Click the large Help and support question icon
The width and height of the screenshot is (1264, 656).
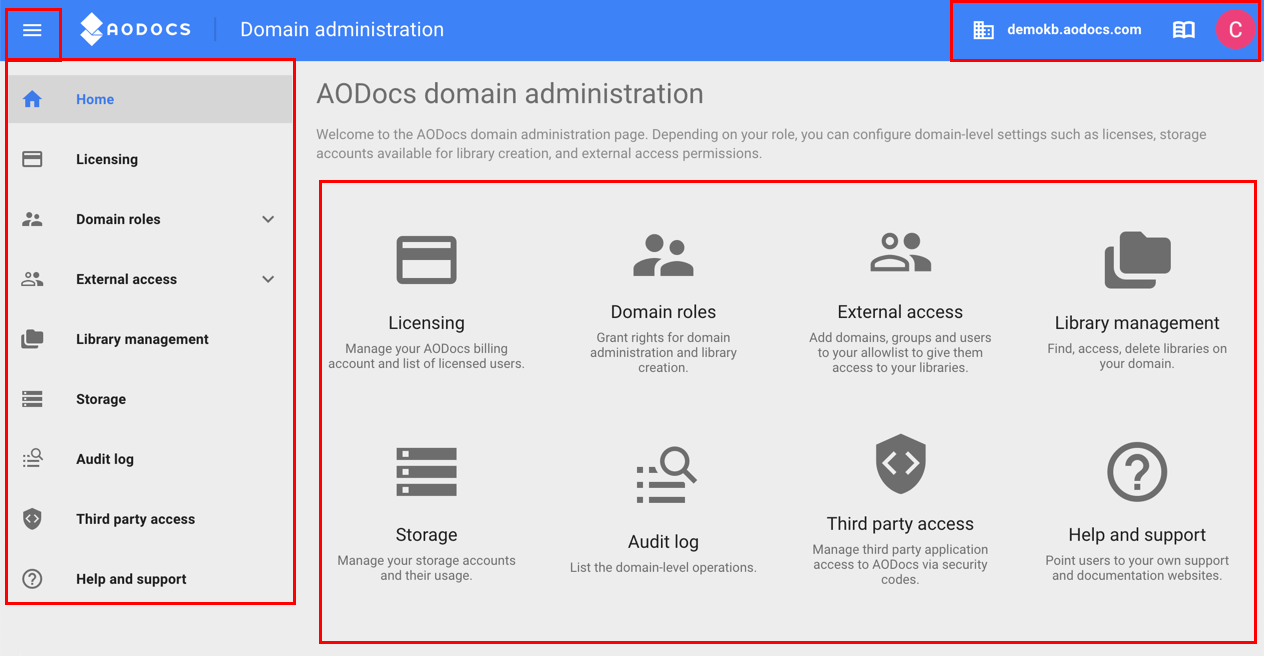(1137, 472)
